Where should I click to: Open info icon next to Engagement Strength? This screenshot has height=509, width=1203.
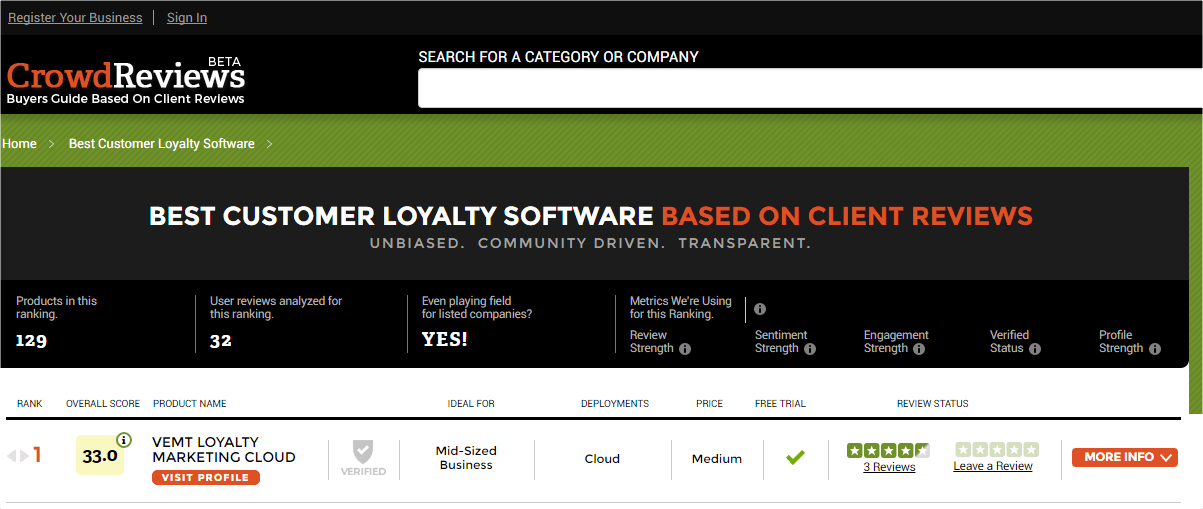tap(919, 349)
